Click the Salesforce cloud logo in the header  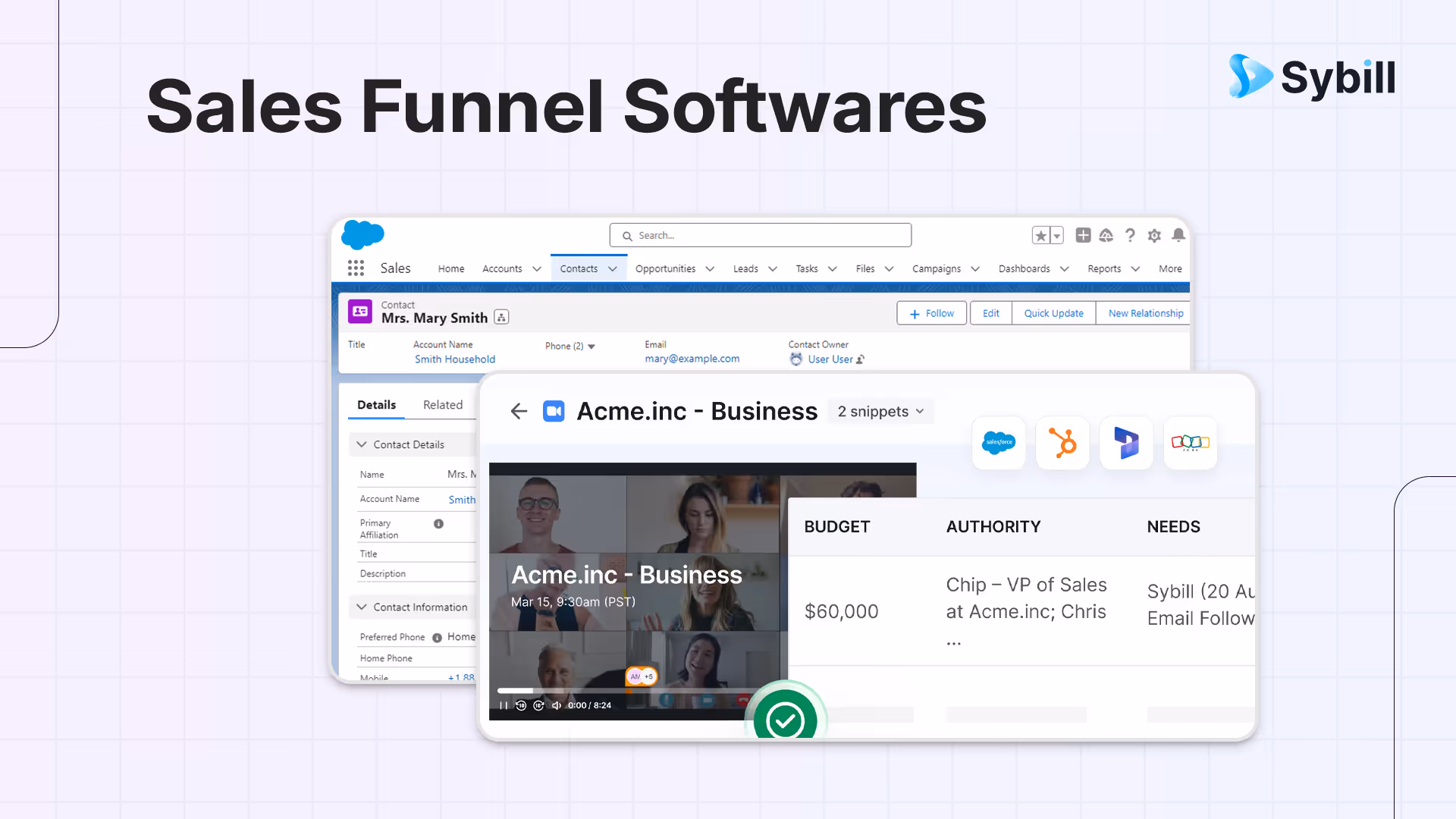click(x=362, y=235)
